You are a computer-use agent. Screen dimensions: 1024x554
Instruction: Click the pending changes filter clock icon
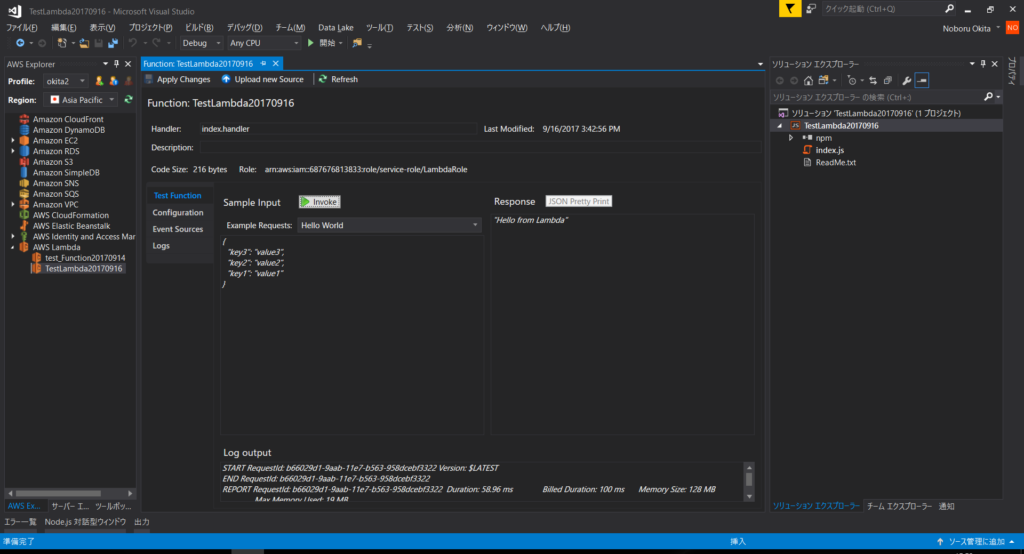[x=852, y=80]
